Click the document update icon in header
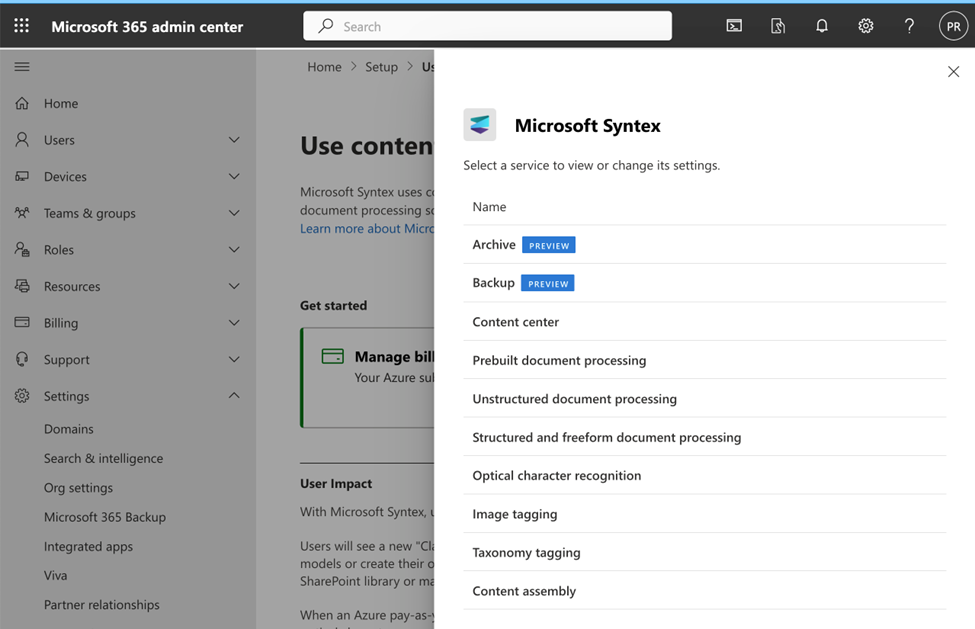Image resolution: width=975 pixels, height=629 pixels. [778, 25]
